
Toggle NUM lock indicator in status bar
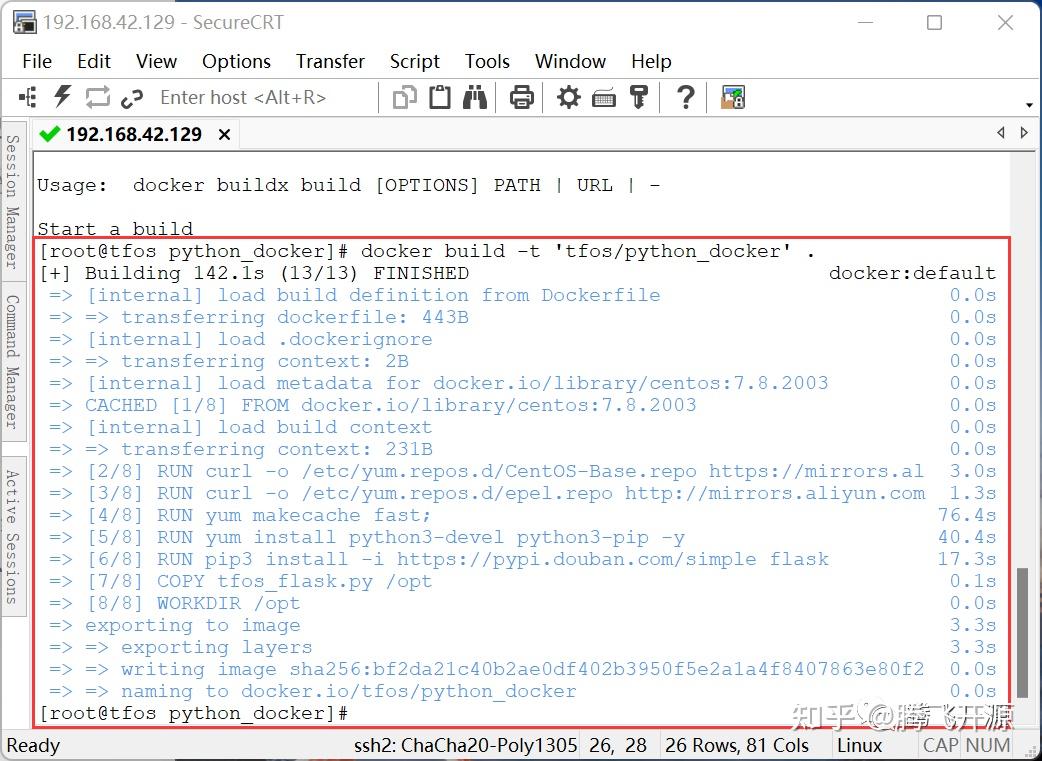click(x=988, y=745)
